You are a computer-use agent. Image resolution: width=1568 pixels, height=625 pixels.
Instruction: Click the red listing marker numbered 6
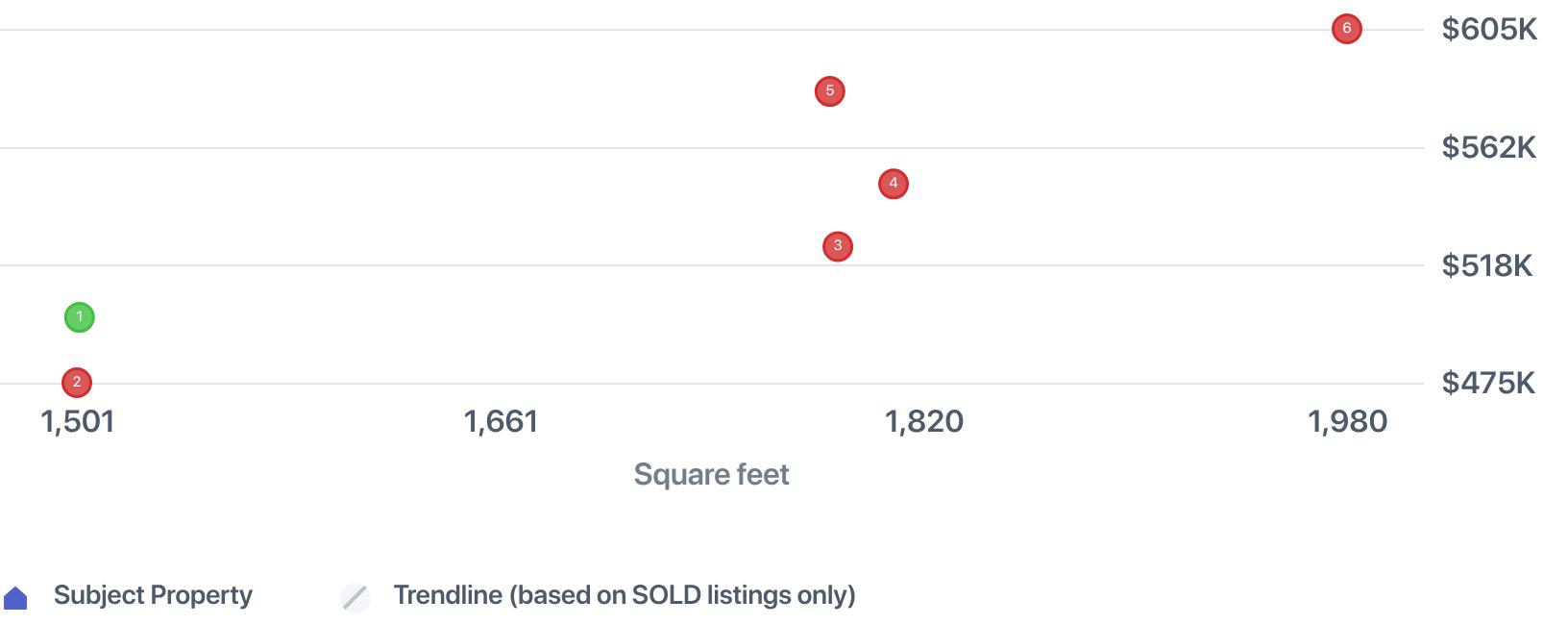point(1347,29)
